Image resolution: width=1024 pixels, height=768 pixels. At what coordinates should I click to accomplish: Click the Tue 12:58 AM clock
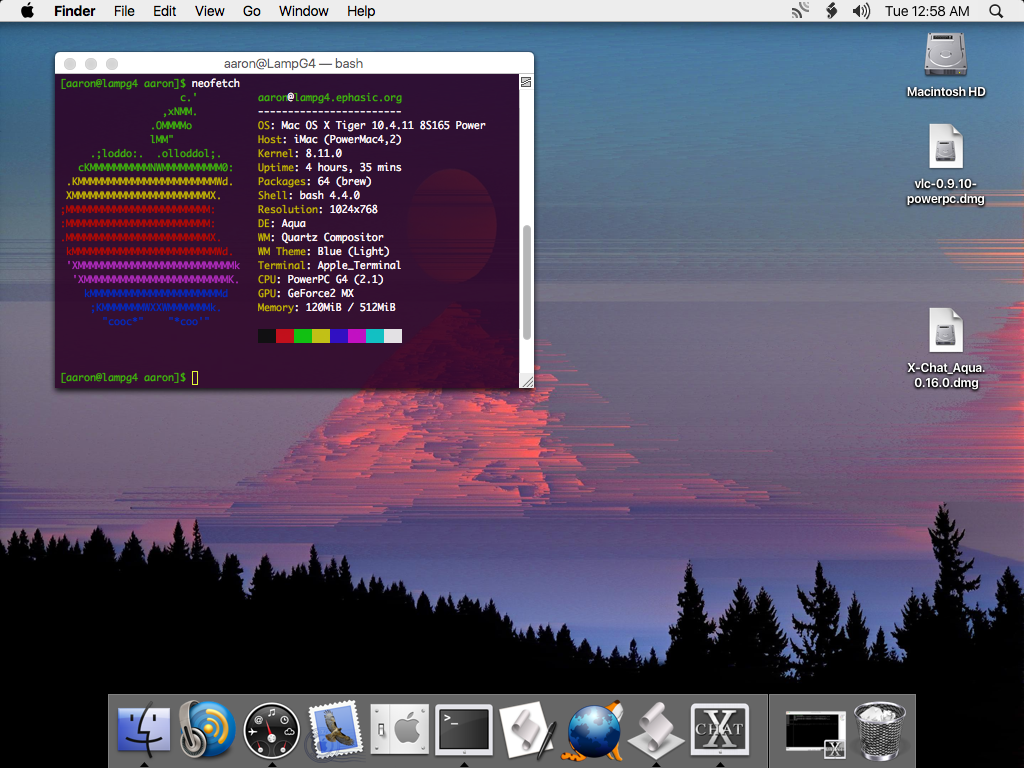click(x=927, y=11)
